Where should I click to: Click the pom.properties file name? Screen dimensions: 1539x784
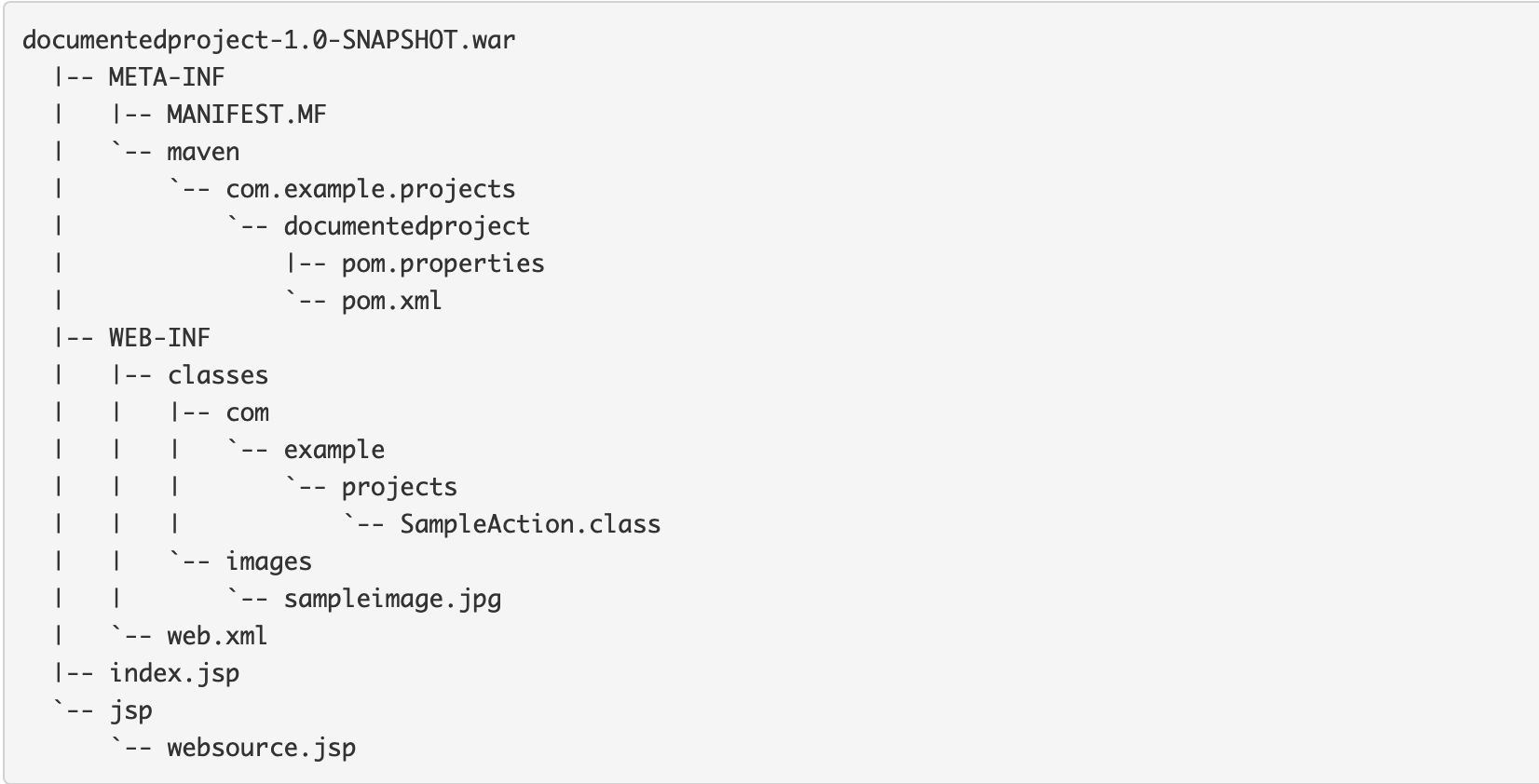point(443,264)
